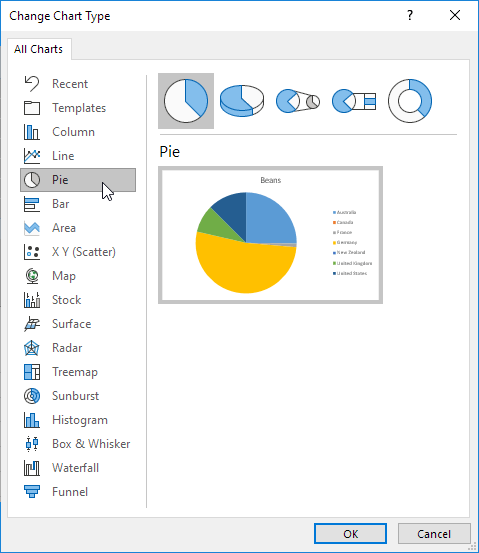Screen dimensions: 479x553
Task: Pick the Bar of Pie subtype icon
Action: pyautogui.click(x=354, y=101)
